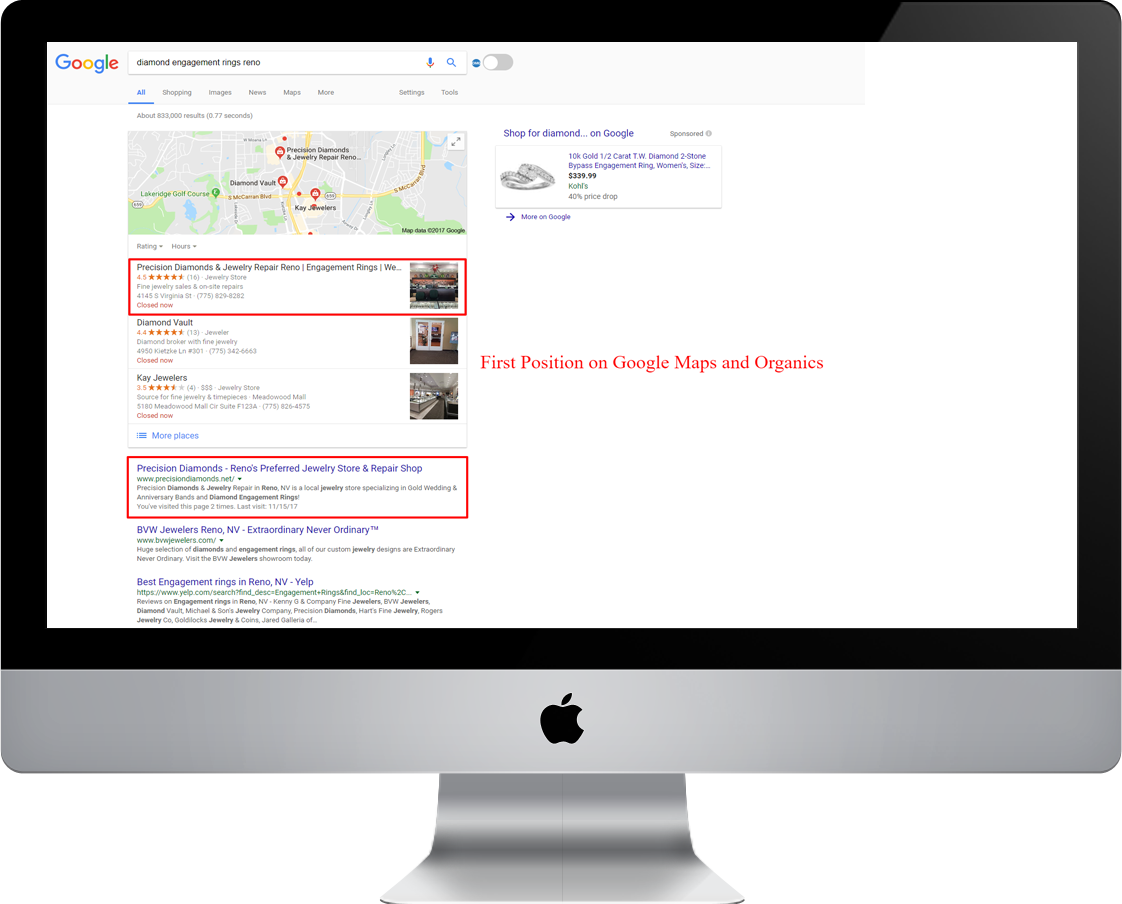Click the $339.99 price text
The width and height of the screenshot is (1122, 904).
(582, 176)
